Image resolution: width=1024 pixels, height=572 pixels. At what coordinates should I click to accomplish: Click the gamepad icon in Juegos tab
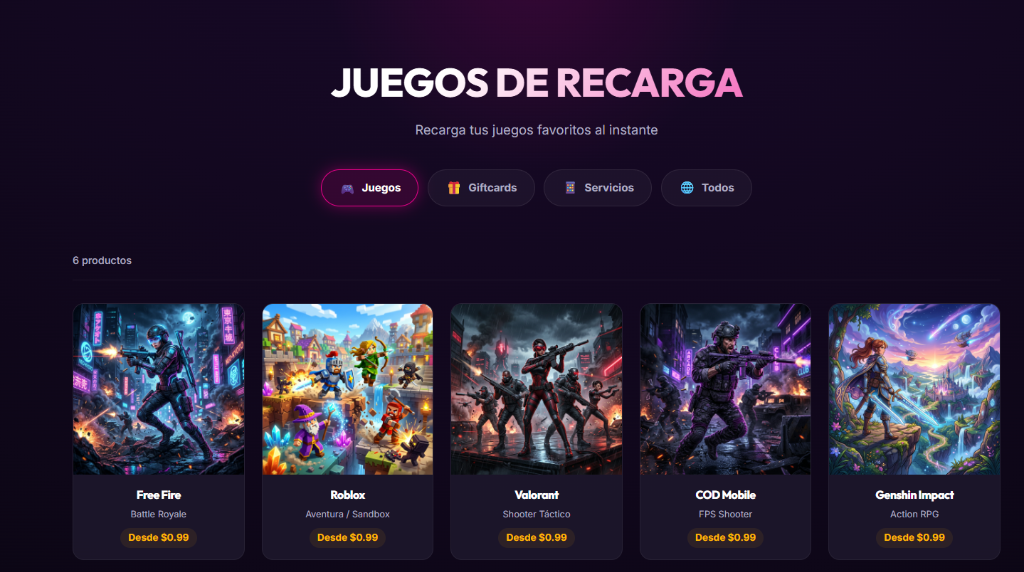click(x=347, y=188)
